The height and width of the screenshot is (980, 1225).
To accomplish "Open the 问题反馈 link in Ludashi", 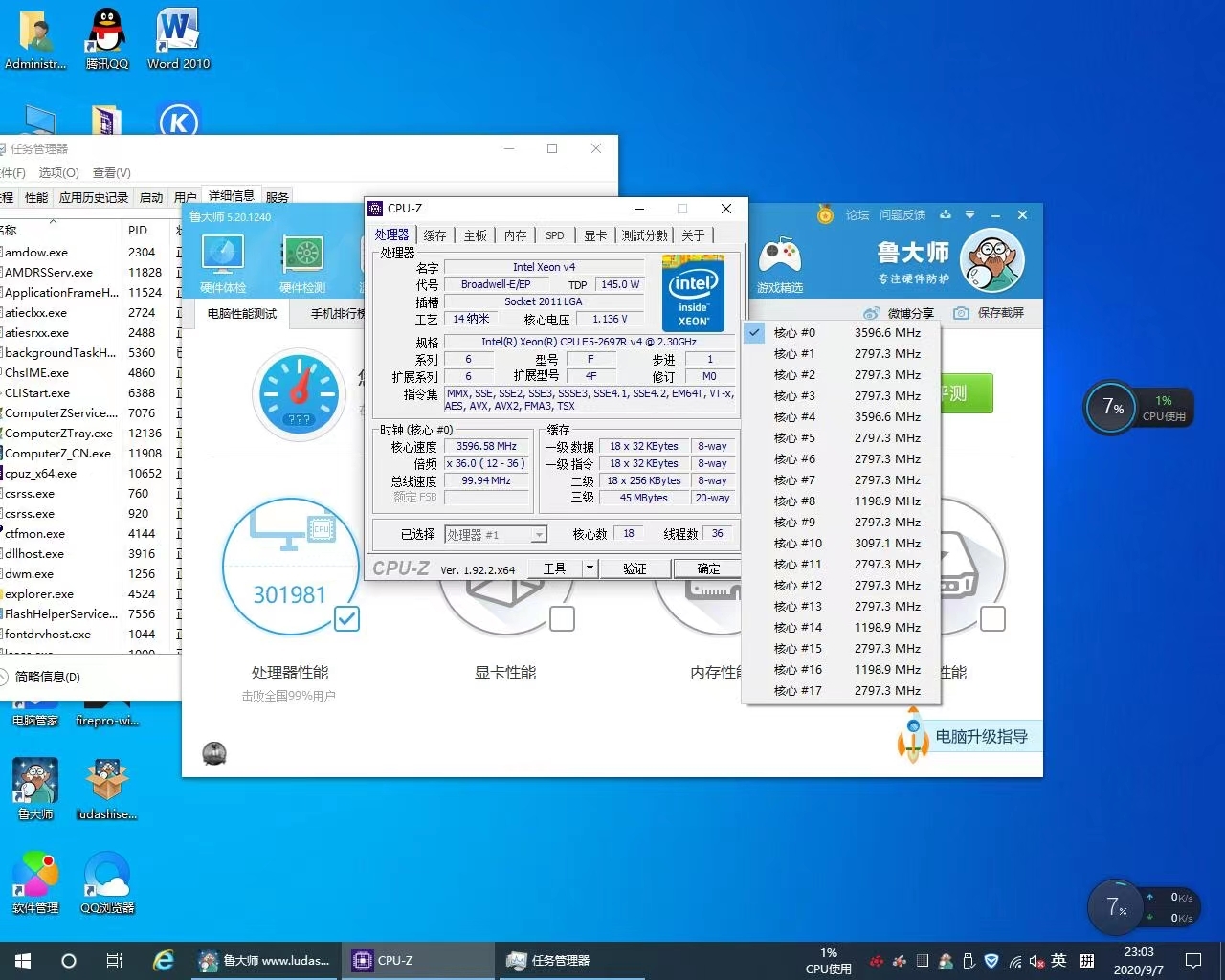I will coord(902,214).
